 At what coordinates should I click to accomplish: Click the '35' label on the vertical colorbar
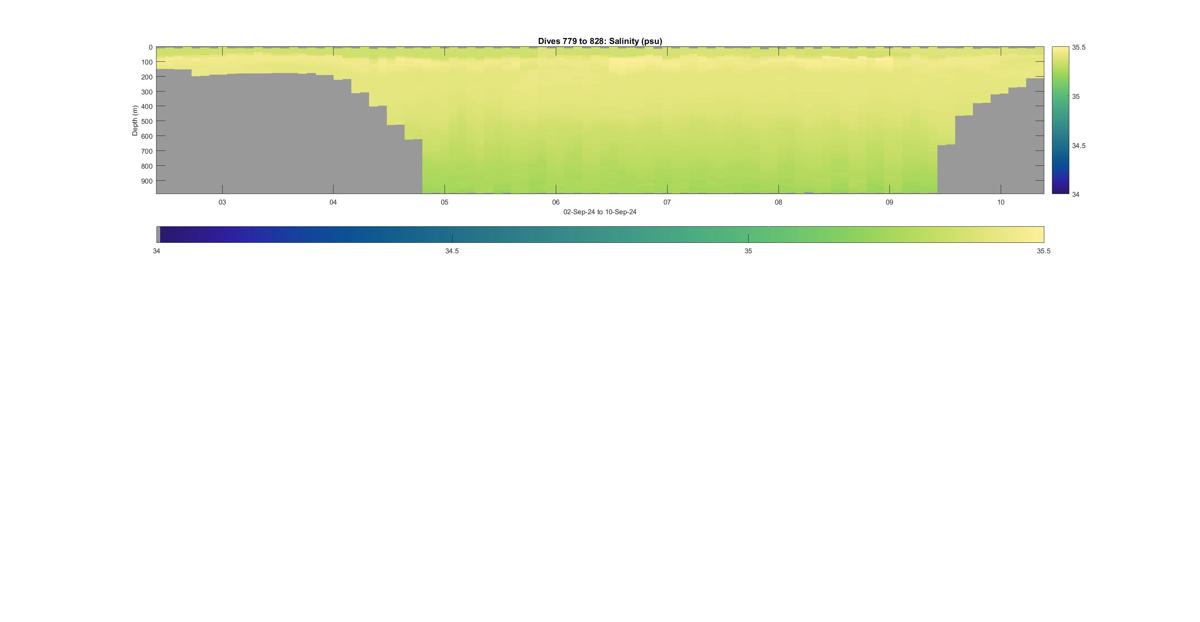point(1076,96)
